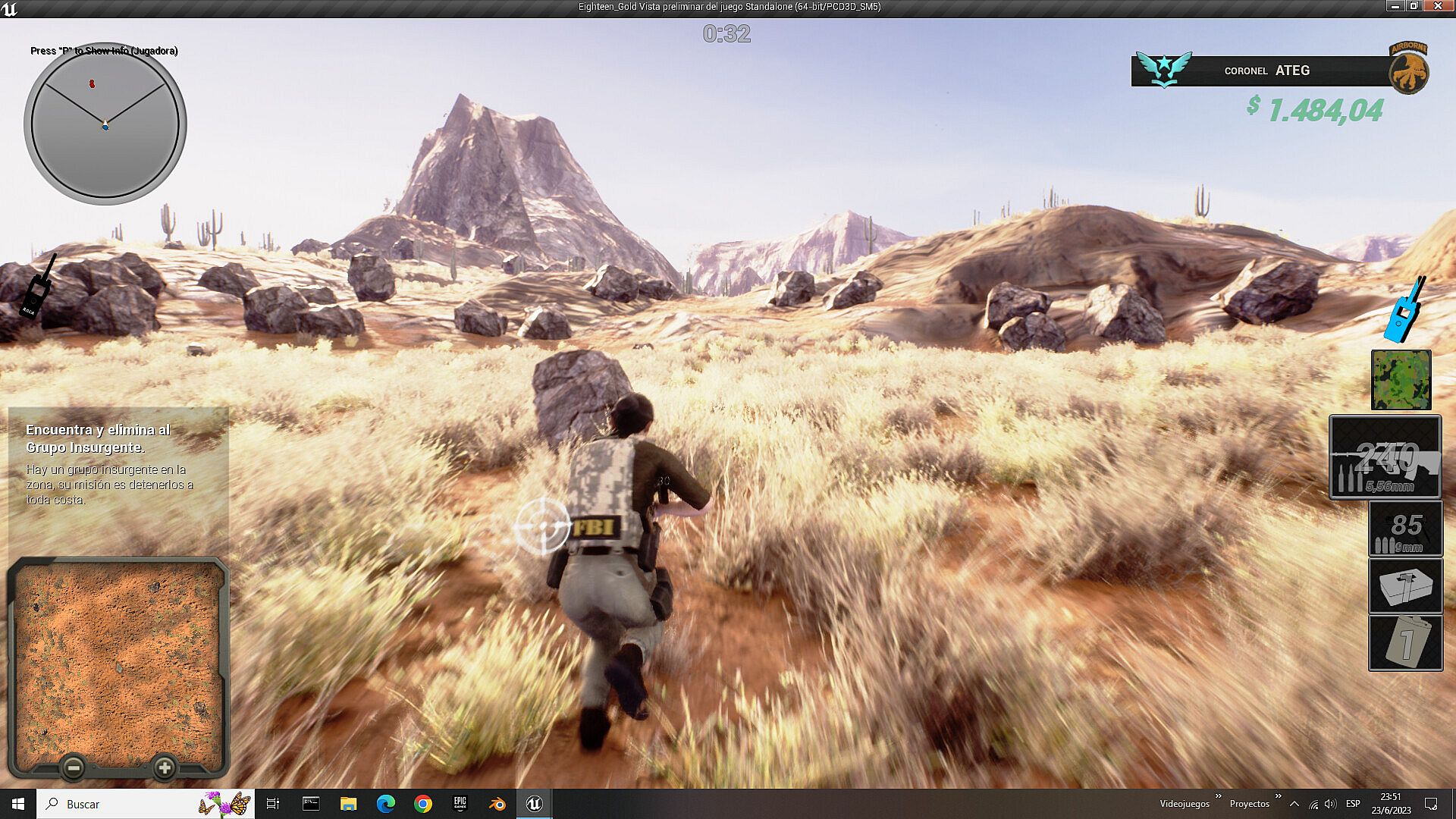Select the canister inventory slot
The width and height of the screenshot is (1456, 819).
[1405, 643]
